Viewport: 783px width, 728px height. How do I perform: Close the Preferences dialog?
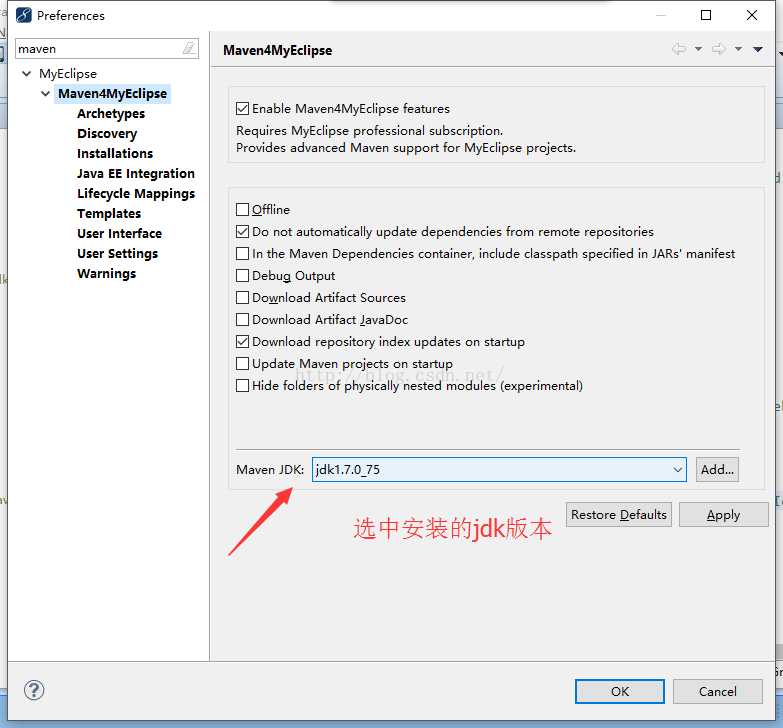point(752,15)
